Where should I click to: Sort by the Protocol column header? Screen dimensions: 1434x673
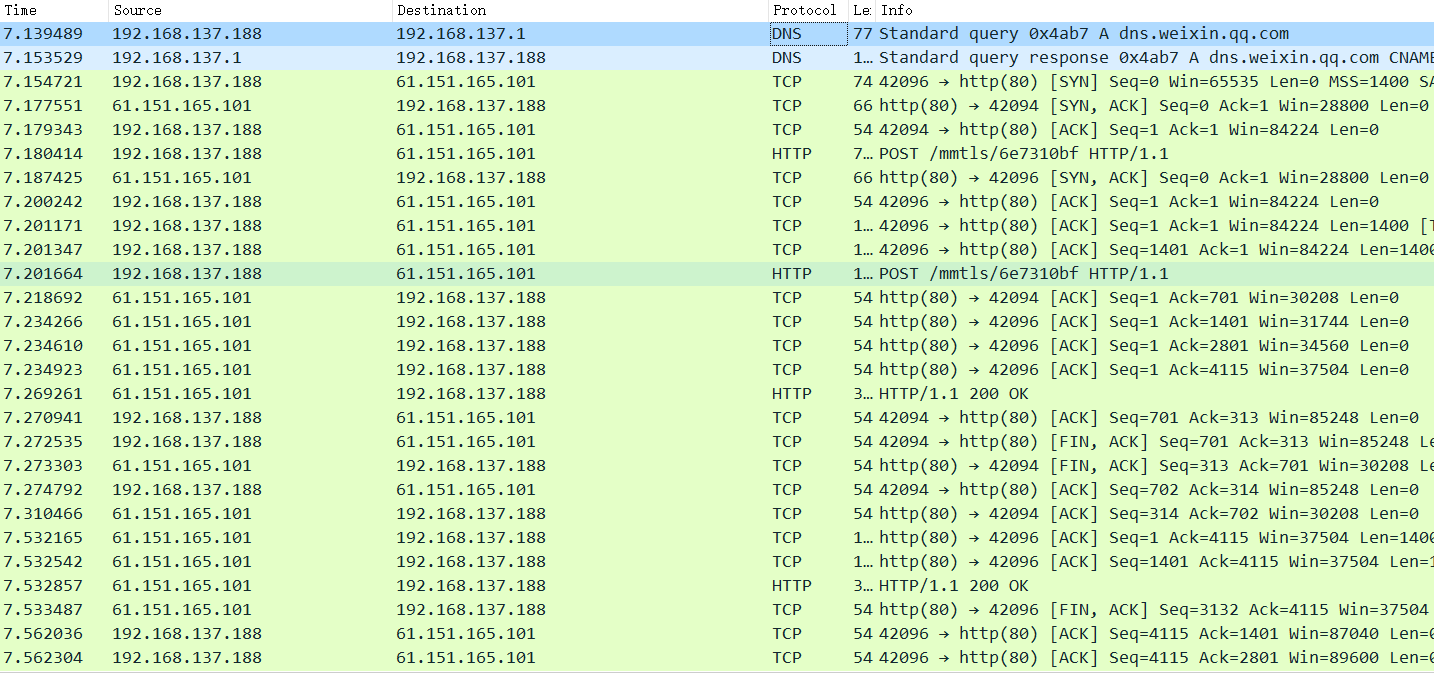coord(808,10)
